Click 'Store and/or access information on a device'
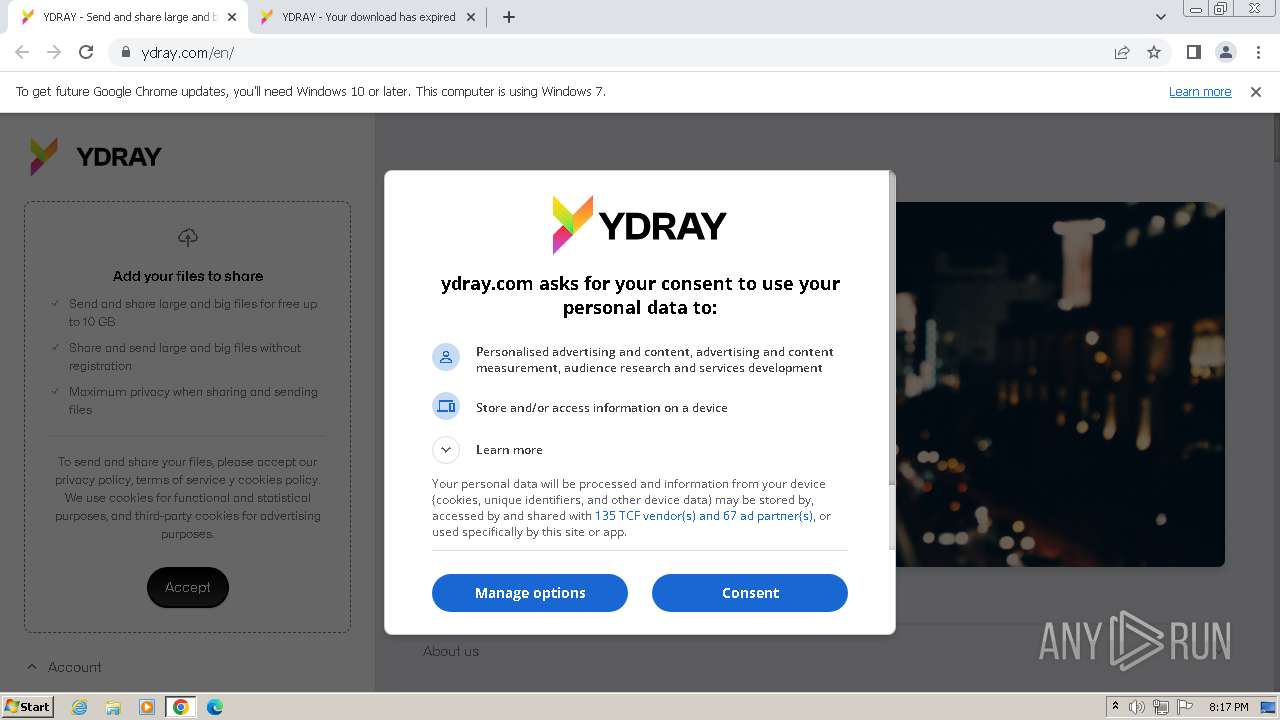The width and height of the screenshot is (1280, 720). tap(602, 408)
